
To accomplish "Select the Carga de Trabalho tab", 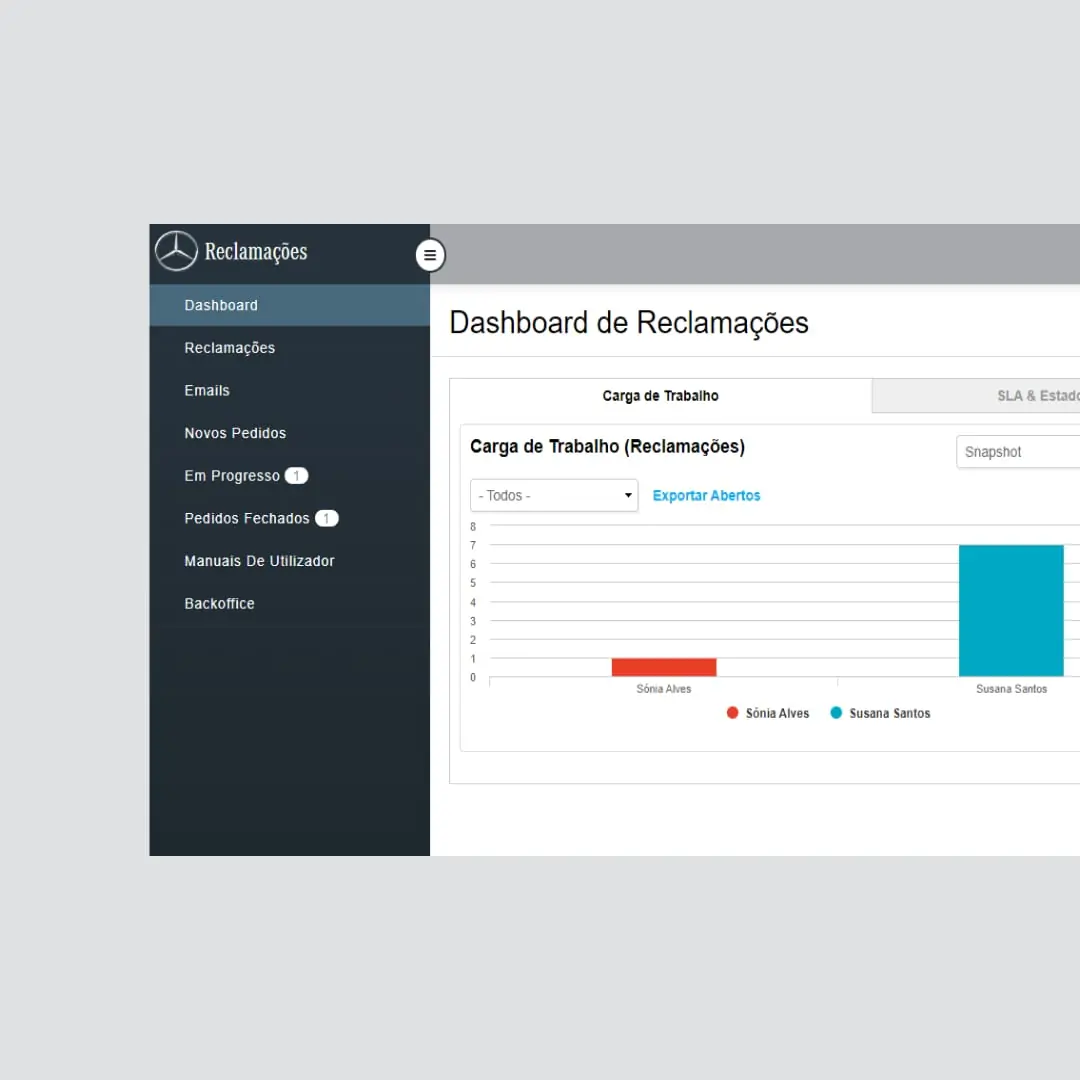I will 660,396.
